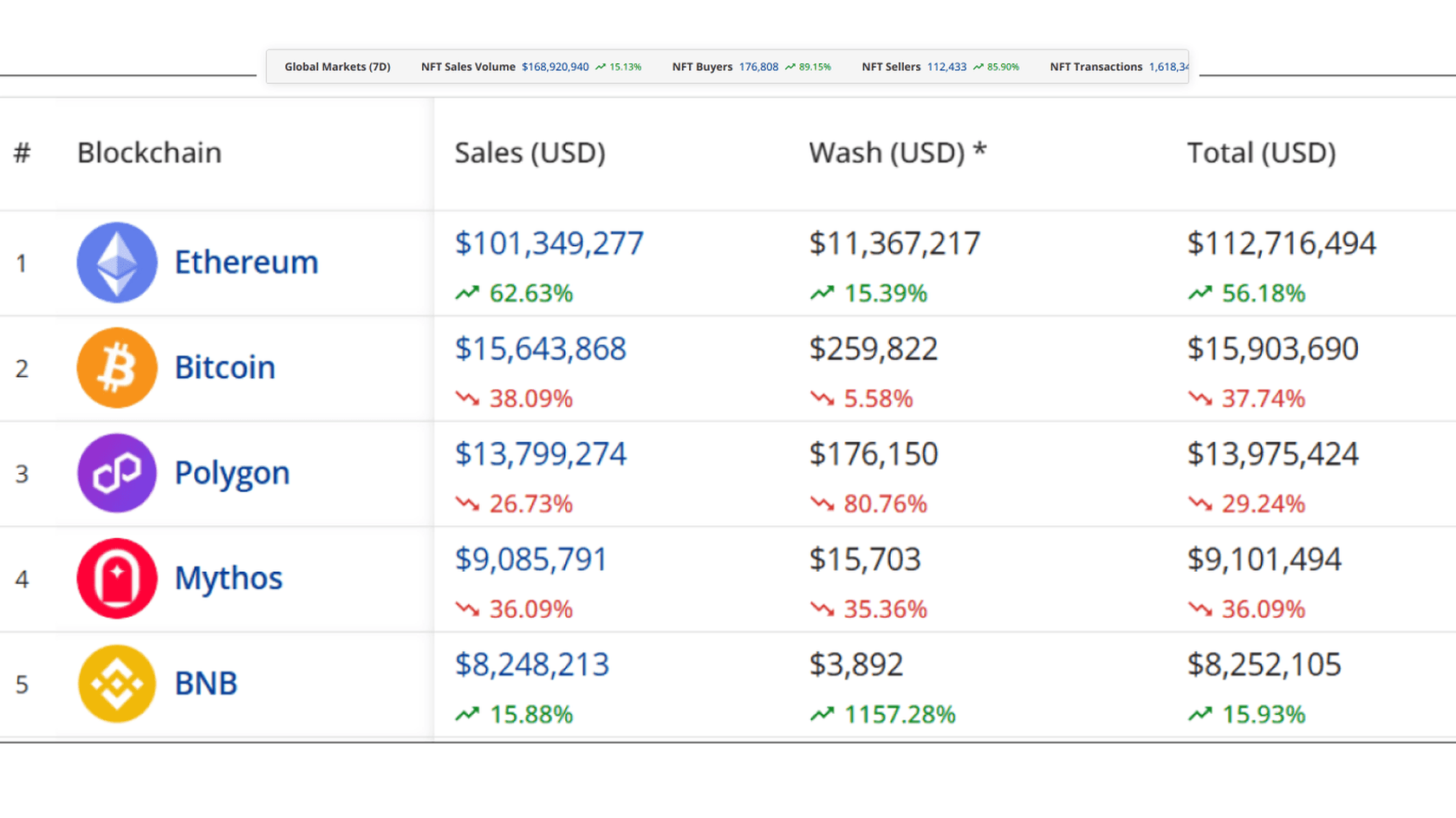
Task: Click NFT Transactions ticker label
Action: [1095, 67]
